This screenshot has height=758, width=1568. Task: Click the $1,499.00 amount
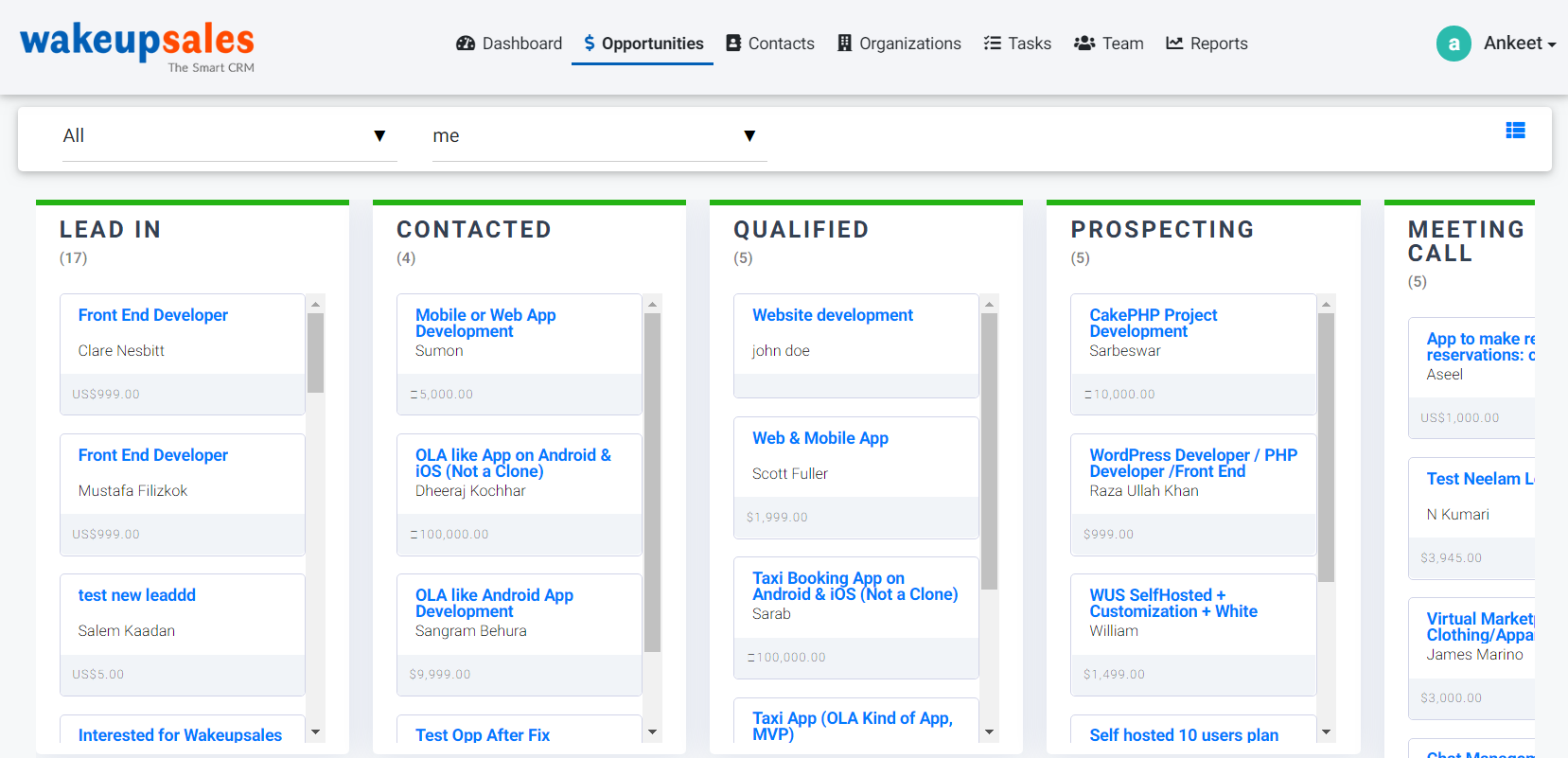point(1114,675)
